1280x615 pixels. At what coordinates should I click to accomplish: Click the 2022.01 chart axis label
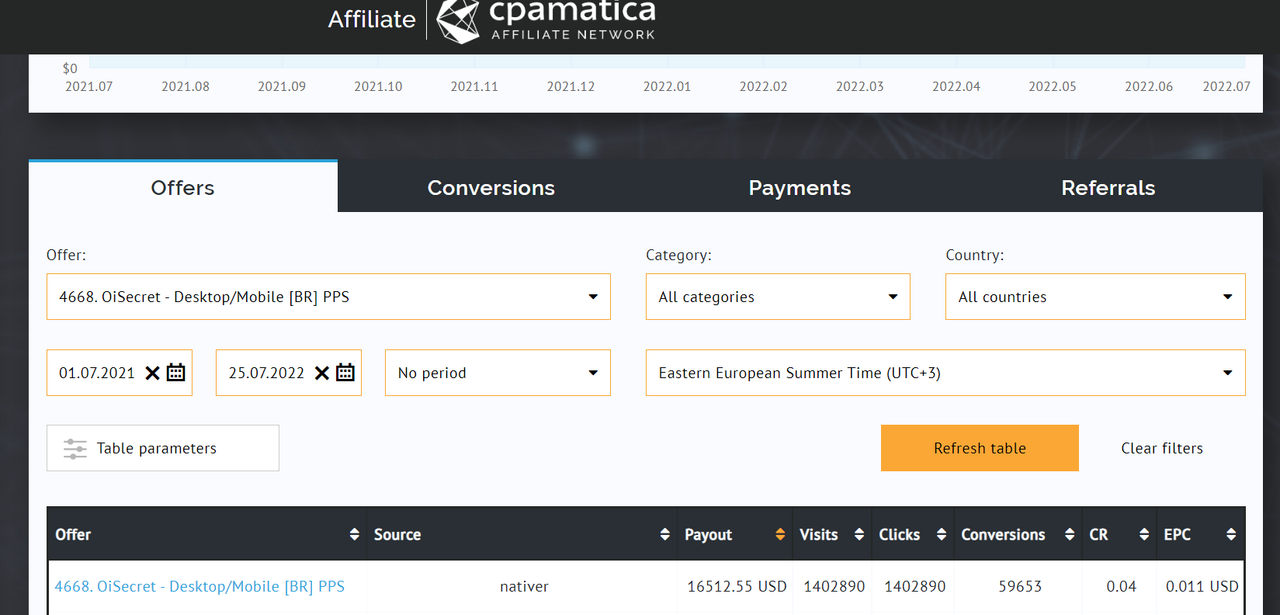(667, 87)
